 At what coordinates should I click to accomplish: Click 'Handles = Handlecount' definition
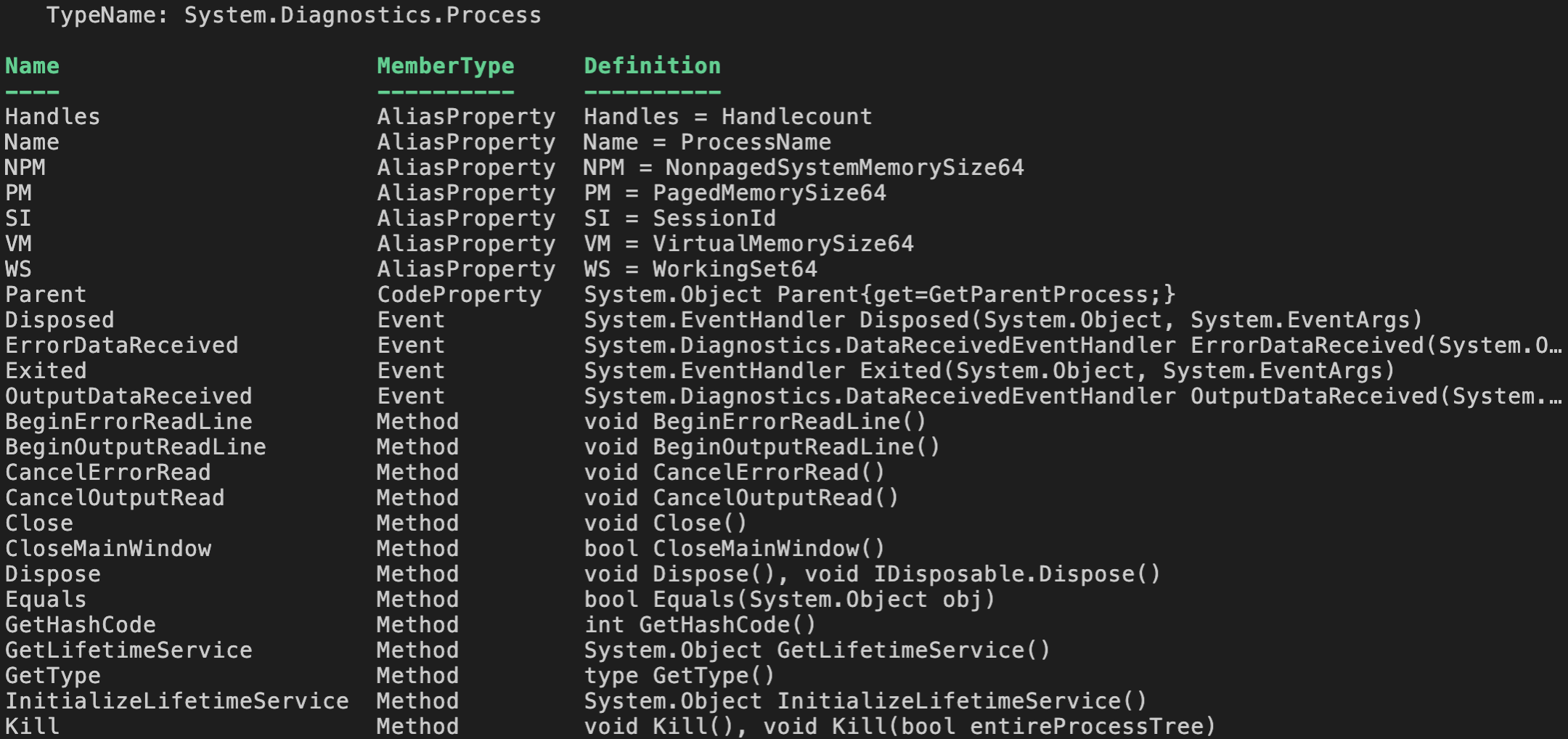(x=728, y=117)
